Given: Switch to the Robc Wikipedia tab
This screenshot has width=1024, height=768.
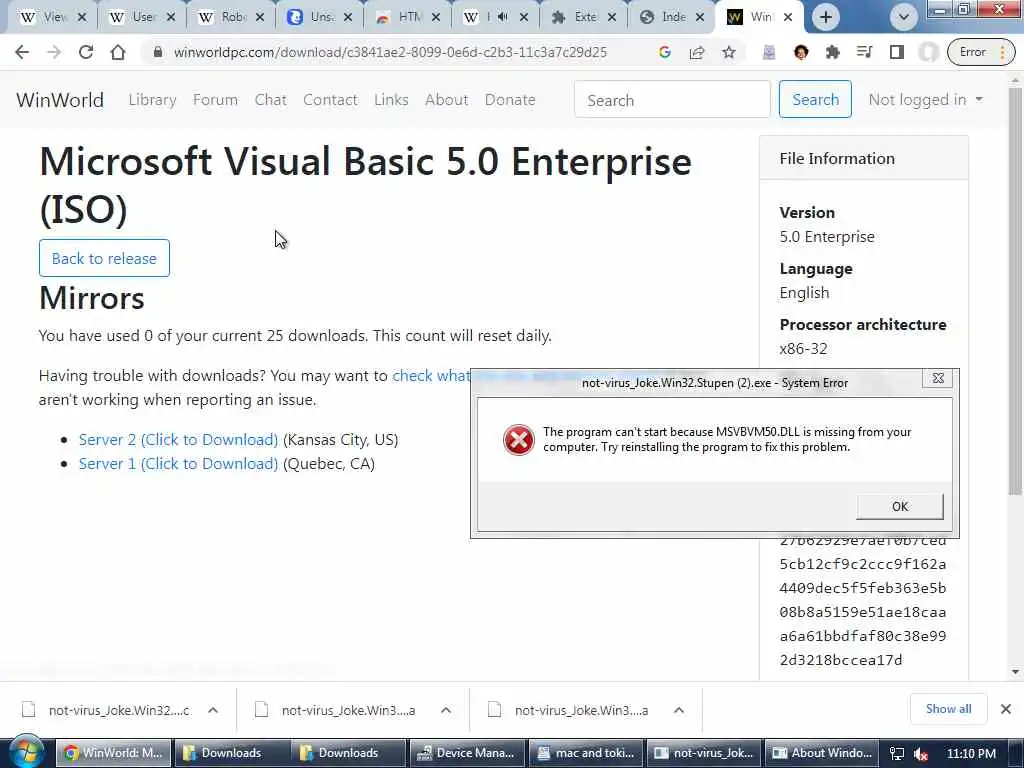Looking at the screenshot, I should point(231,18).
